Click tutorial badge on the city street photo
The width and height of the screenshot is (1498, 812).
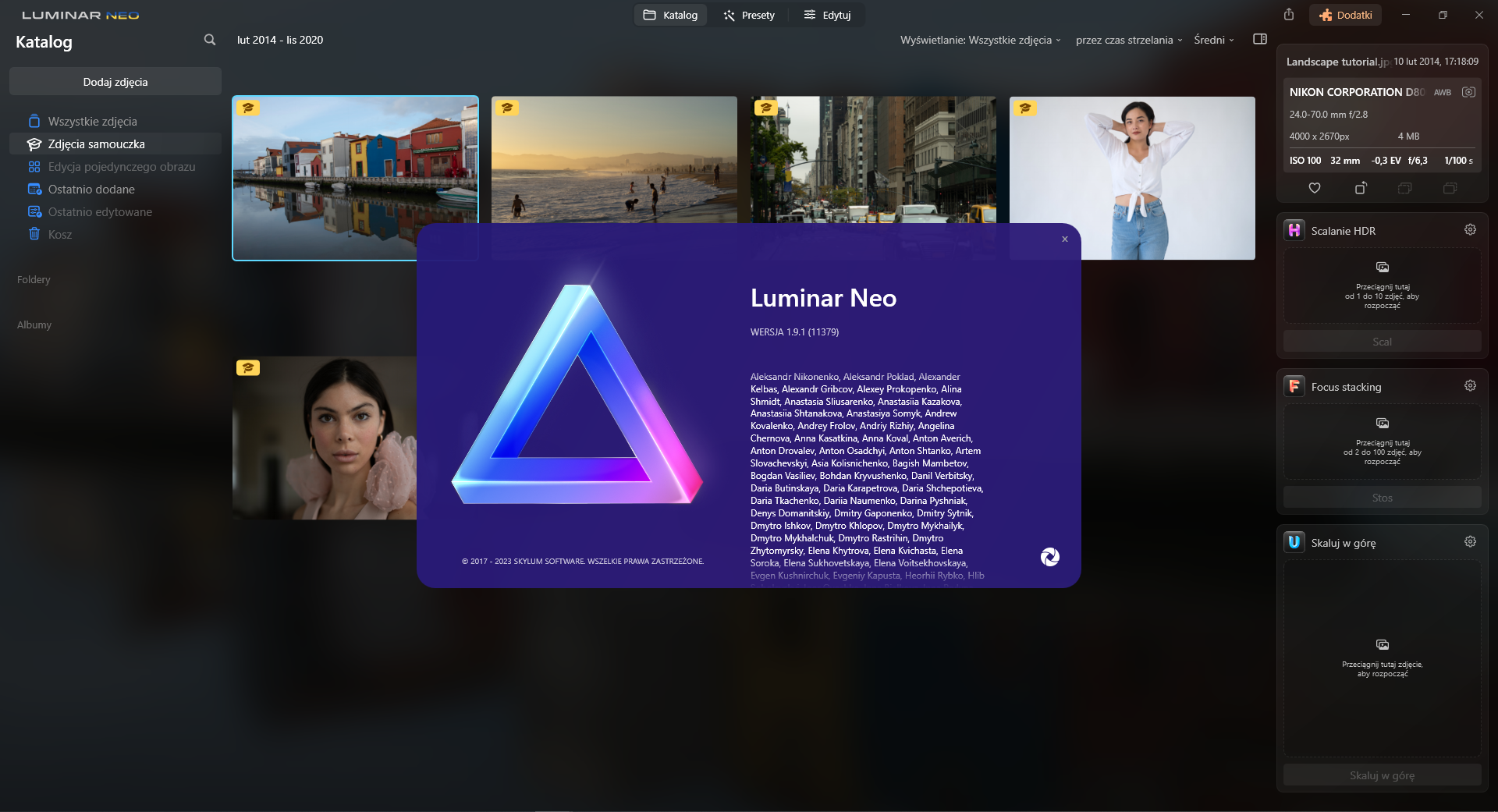[766, 108]
